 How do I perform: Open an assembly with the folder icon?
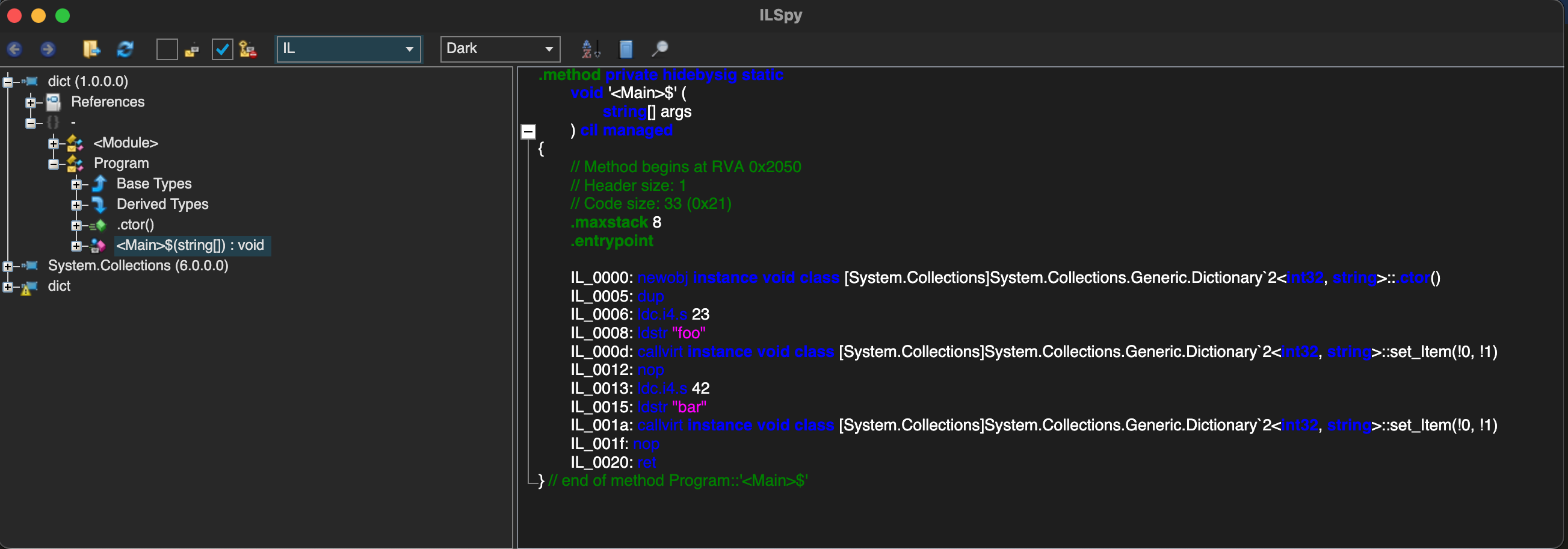tap(91, 49)
